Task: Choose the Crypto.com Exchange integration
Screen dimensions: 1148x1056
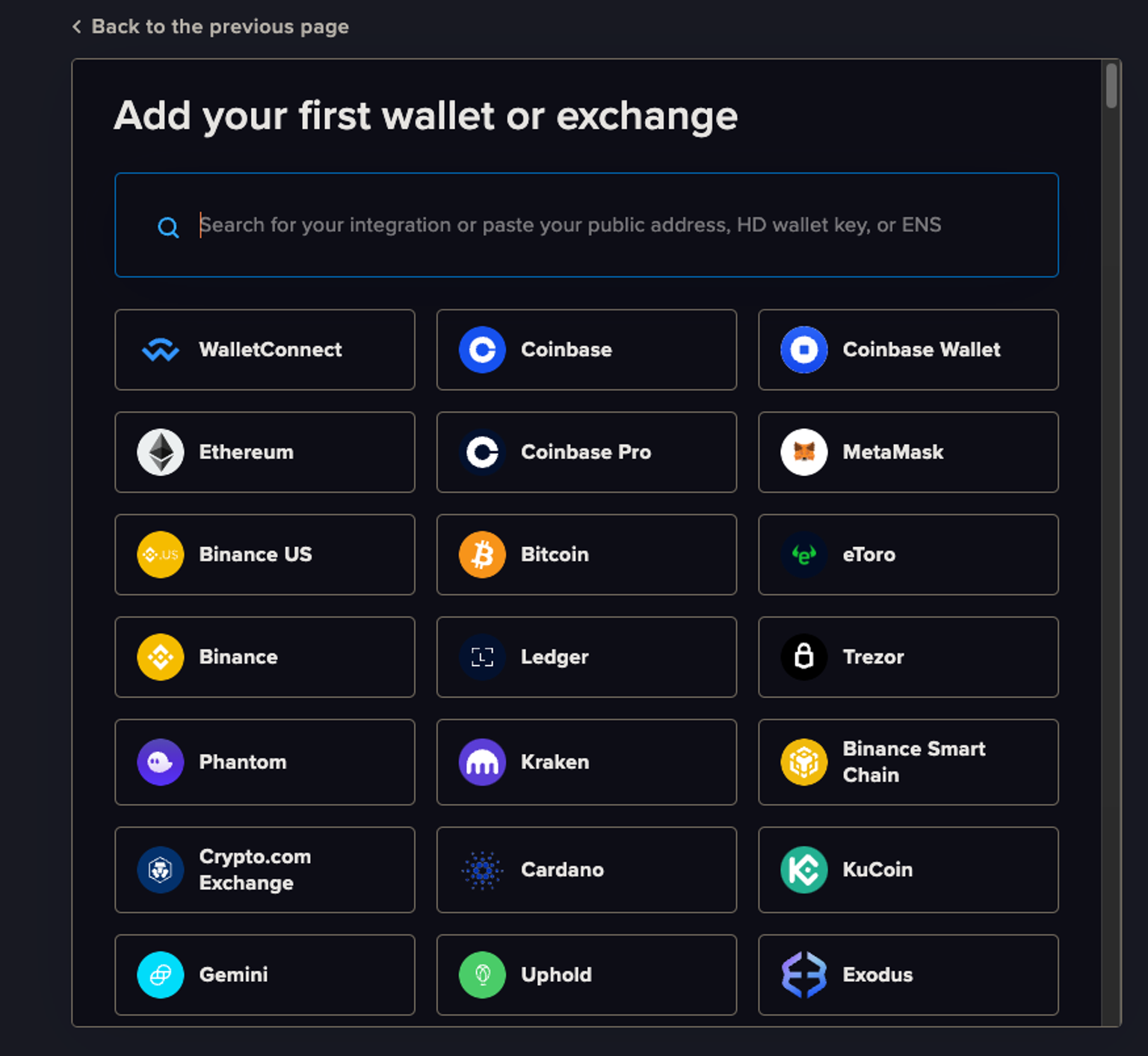Action: 265,870
